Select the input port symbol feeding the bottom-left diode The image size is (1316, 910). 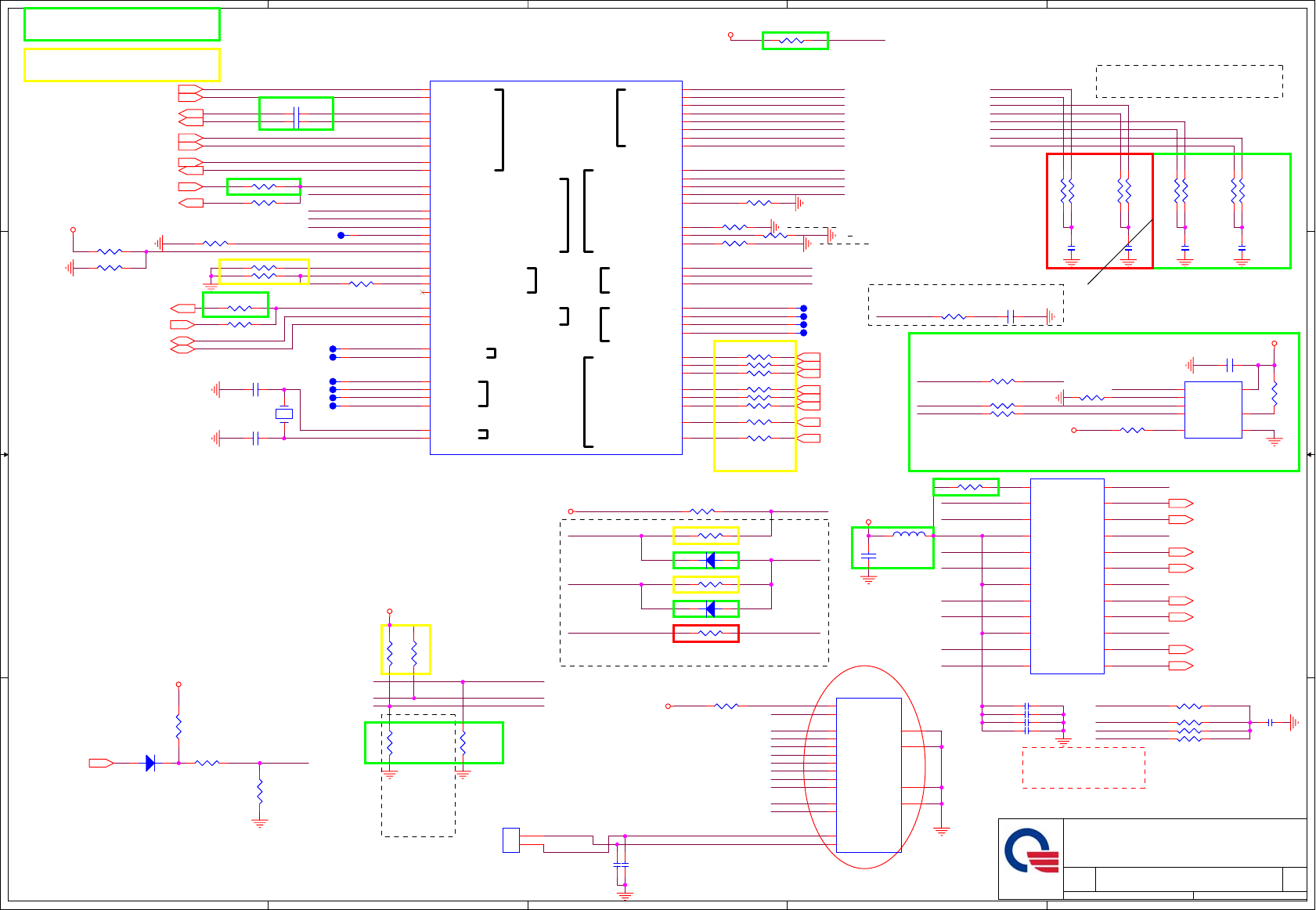coord(101,763)
